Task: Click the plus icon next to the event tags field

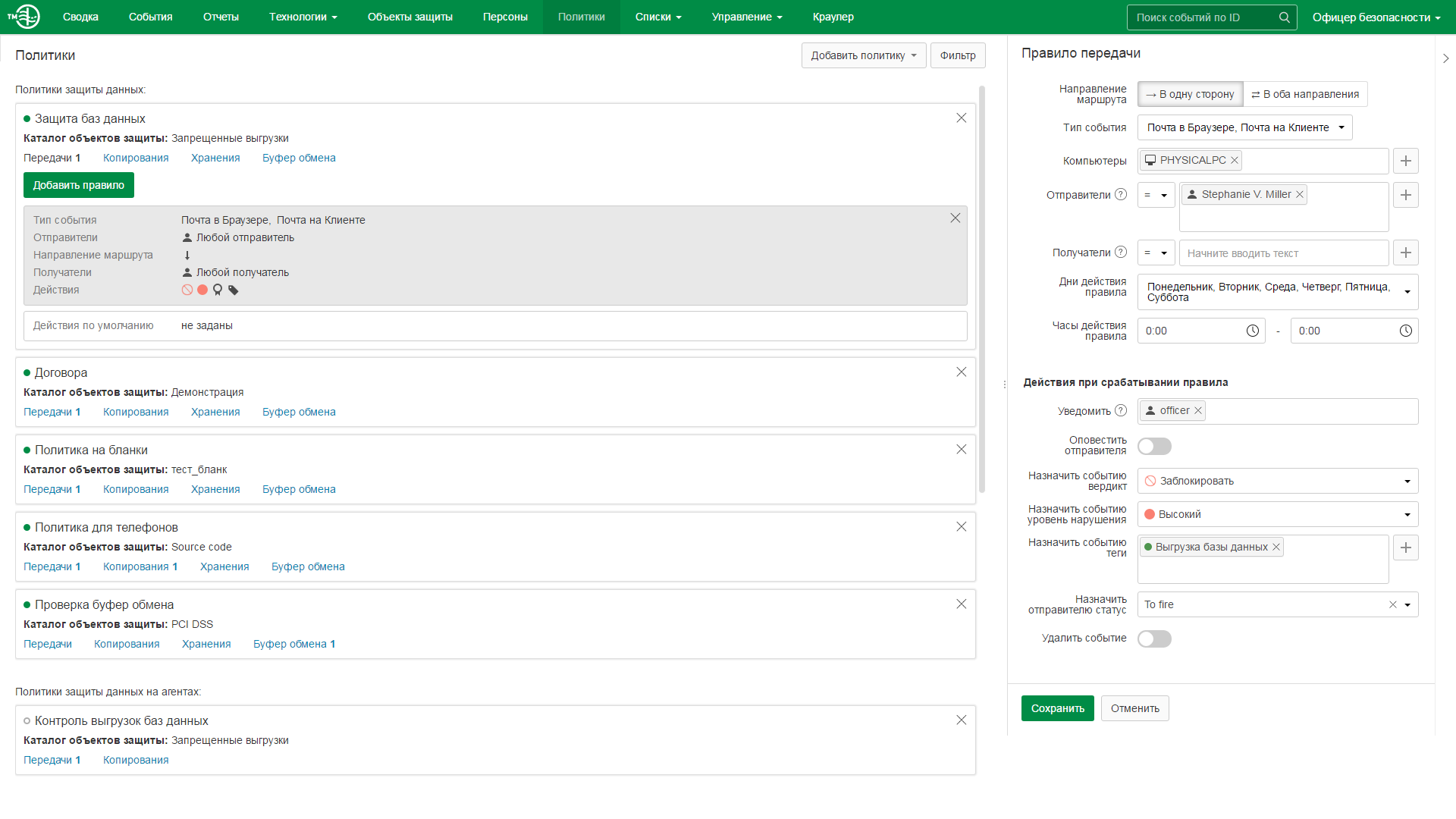Action: tap(1405, 548)
